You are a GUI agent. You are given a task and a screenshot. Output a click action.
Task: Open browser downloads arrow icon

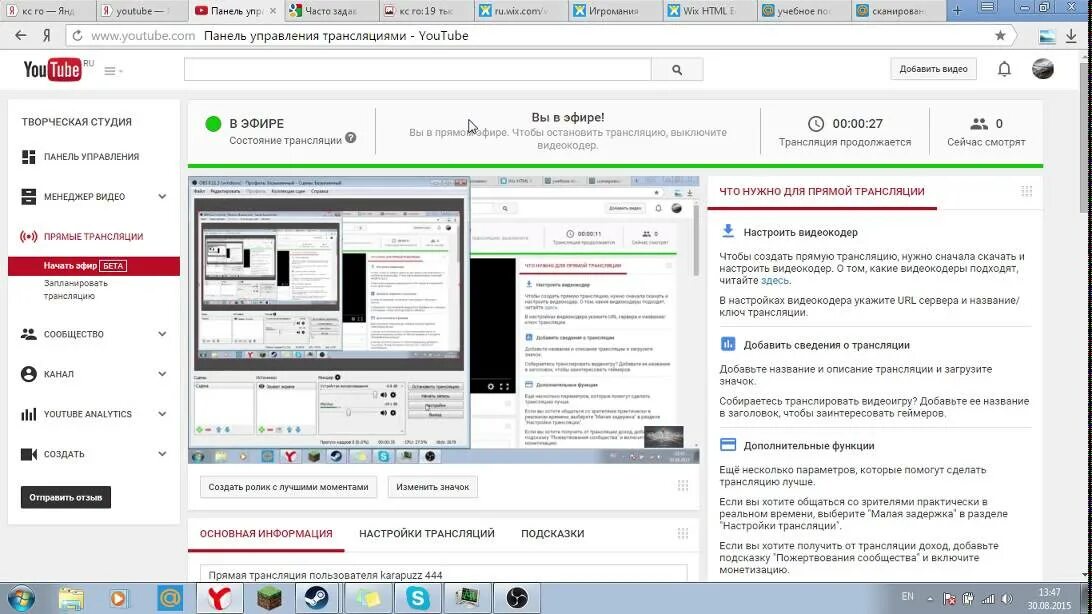coord(1071,36)
